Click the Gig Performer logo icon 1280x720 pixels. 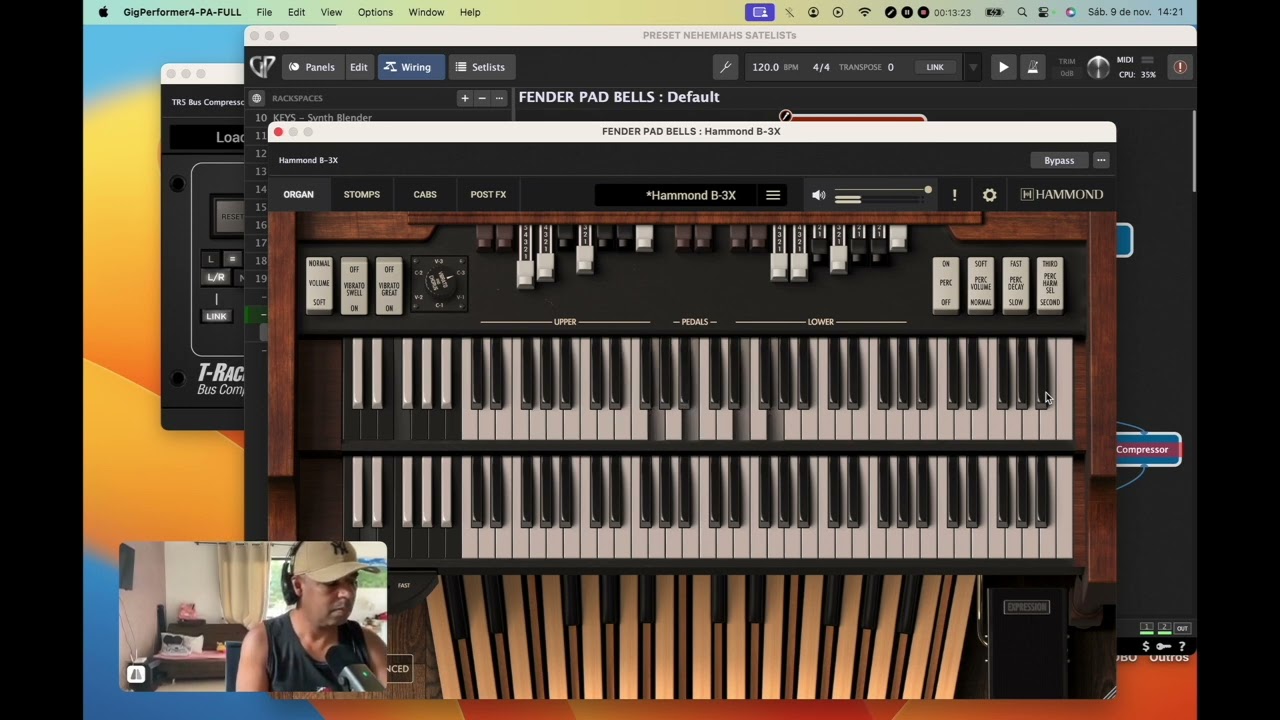pyautogui.click(x=262, y=67)
